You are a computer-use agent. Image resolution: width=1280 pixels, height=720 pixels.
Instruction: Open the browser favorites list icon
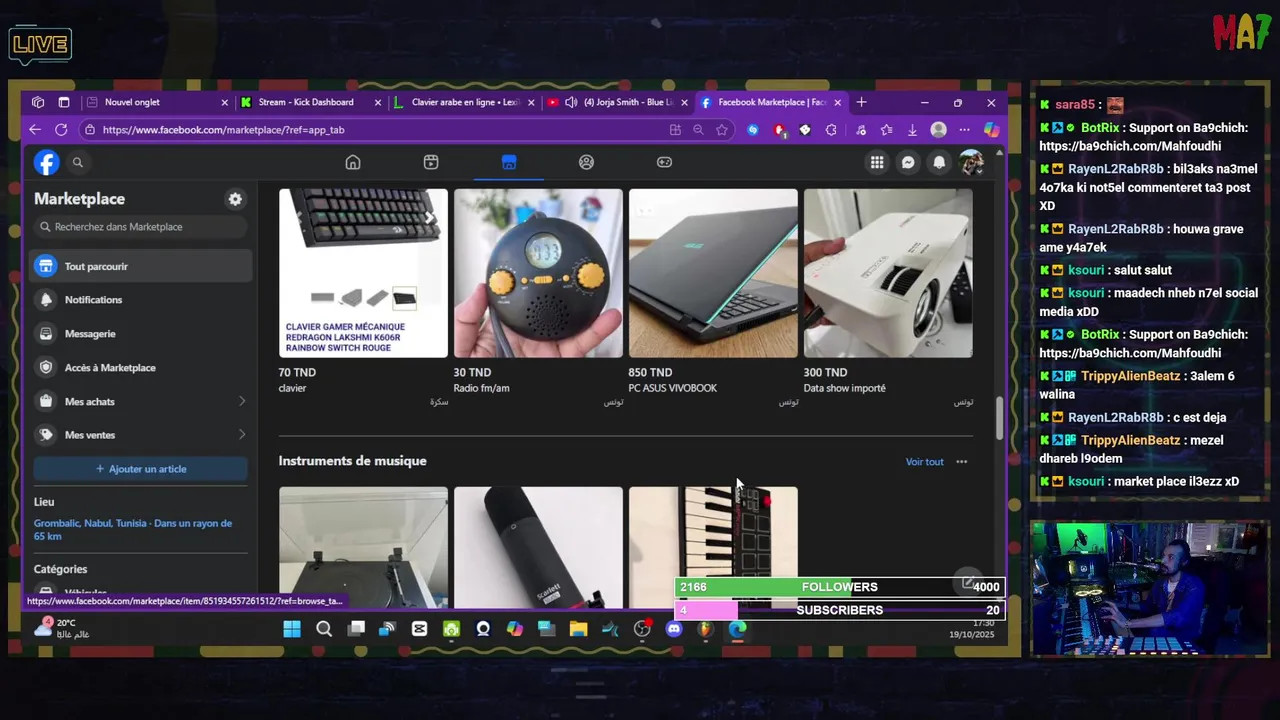(886, 130)
